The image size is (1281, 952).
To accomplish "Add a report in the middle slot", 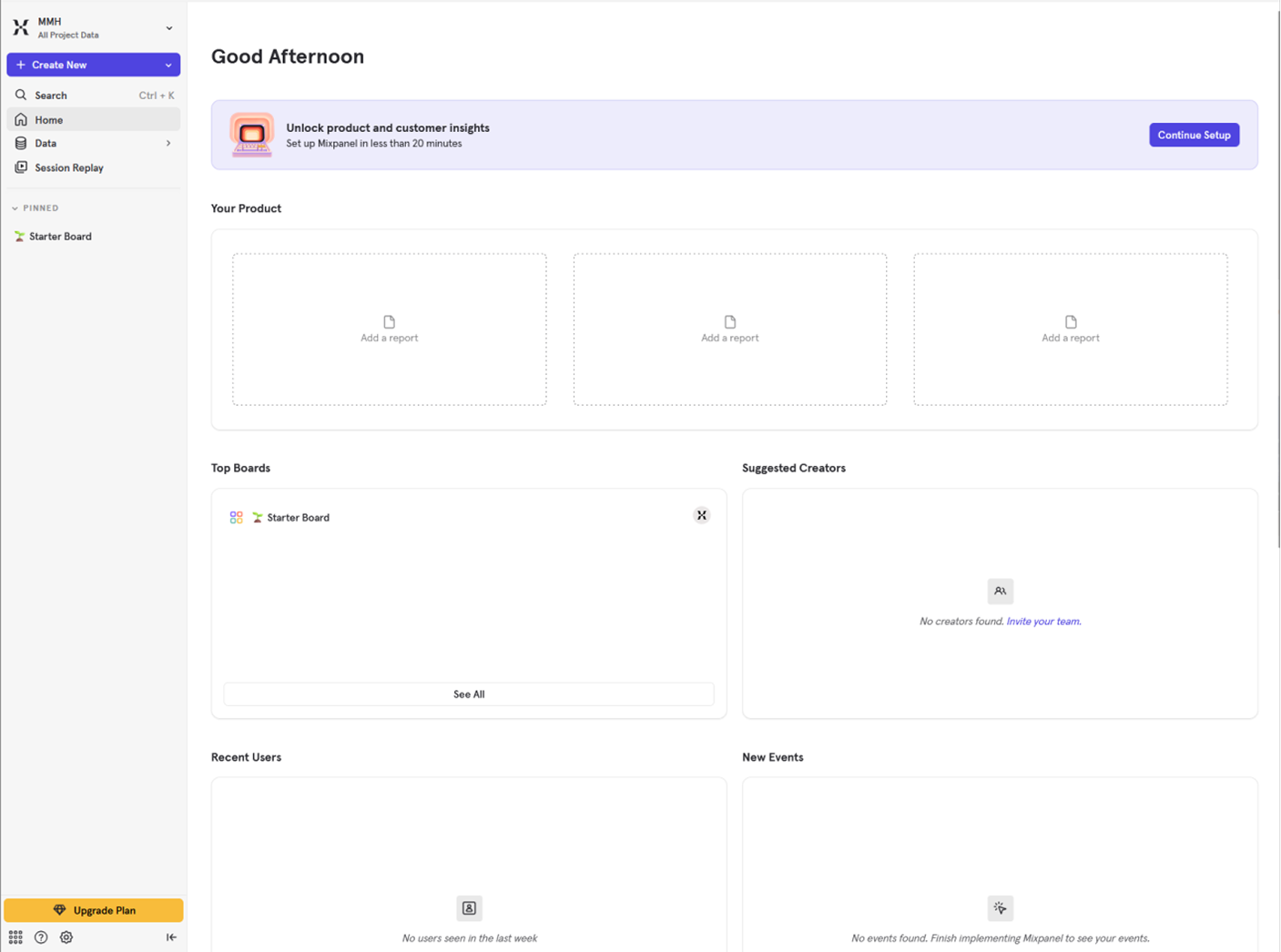I will pos(729,329).
